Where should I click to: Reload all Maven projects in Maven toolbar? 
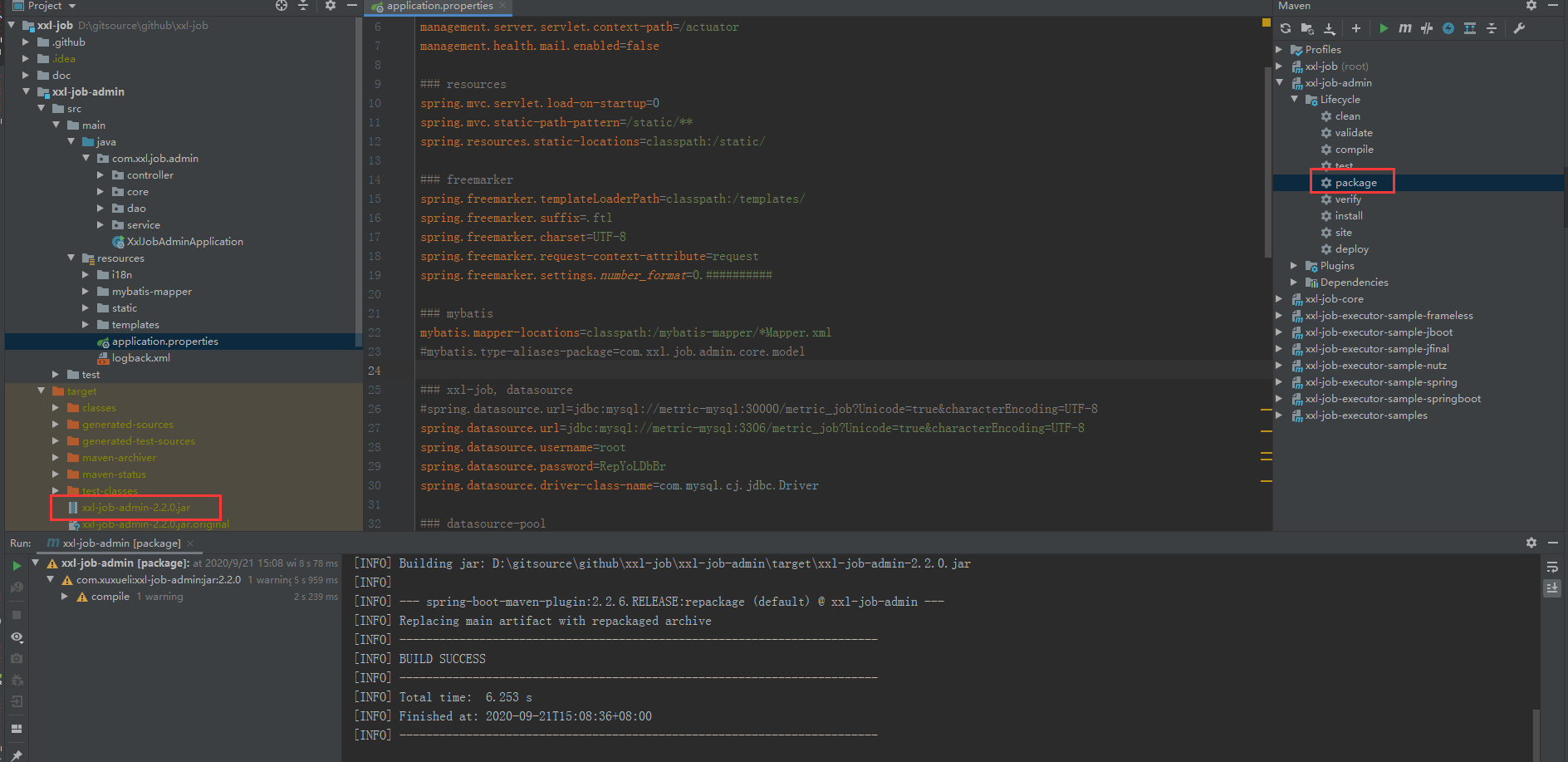point(1286,28)
